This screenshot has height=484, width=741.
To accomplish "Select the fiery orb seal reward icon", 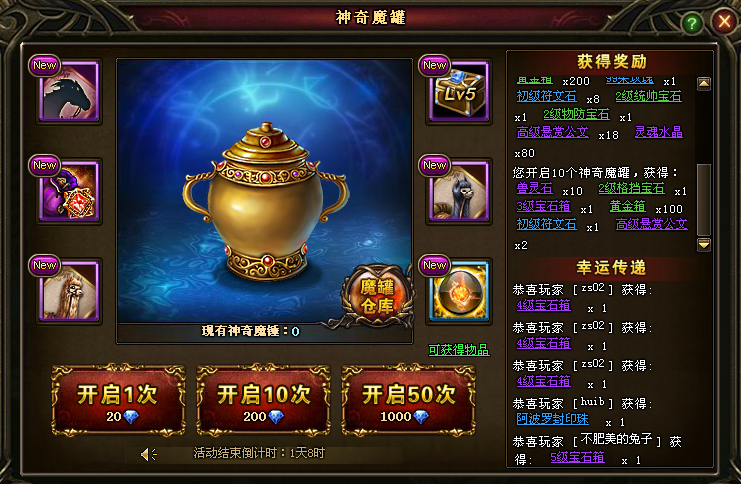I will tap(459, 291).
